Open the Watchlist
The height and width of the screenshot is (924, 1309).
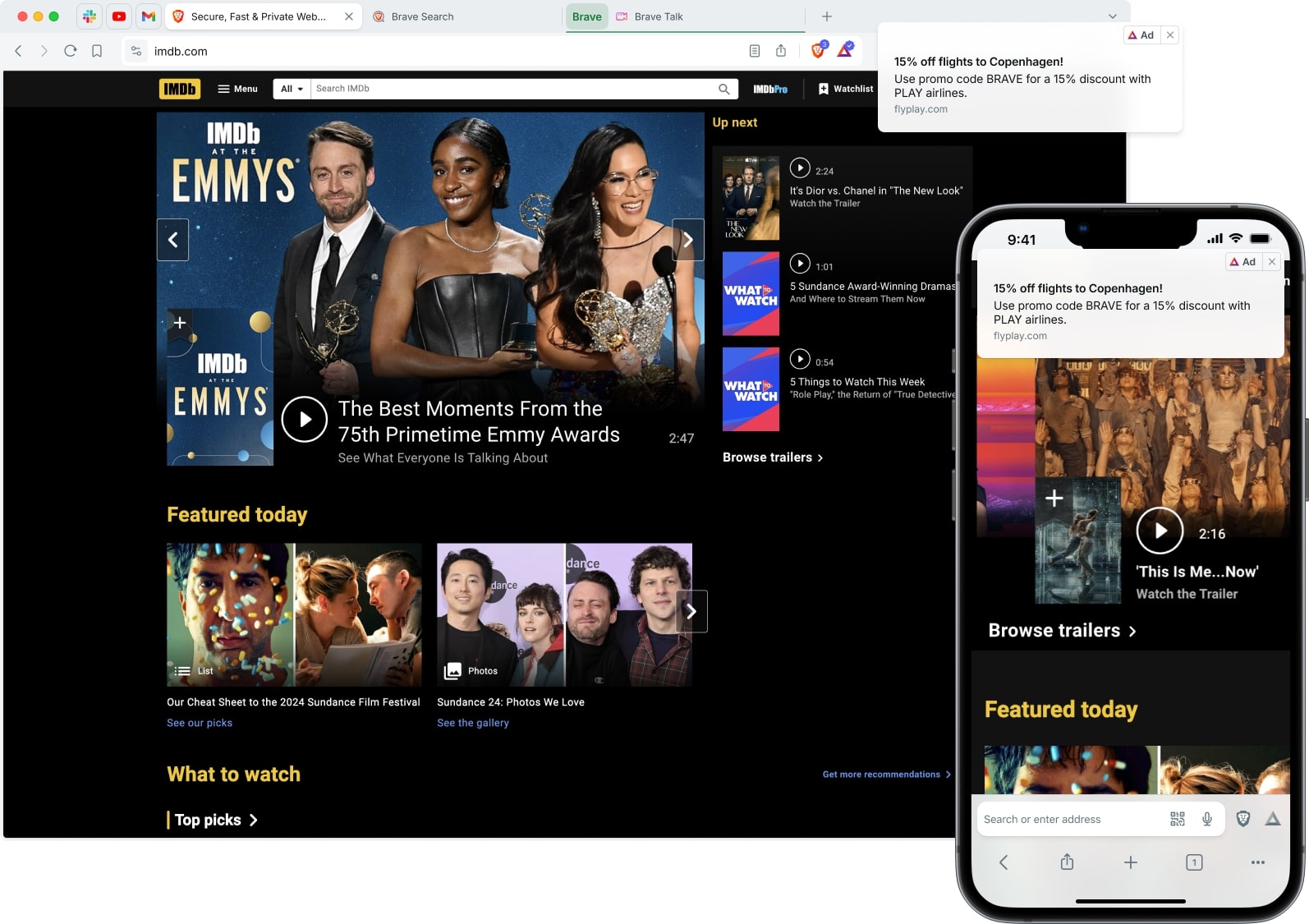pyautogui.click(x=846, y=89)
